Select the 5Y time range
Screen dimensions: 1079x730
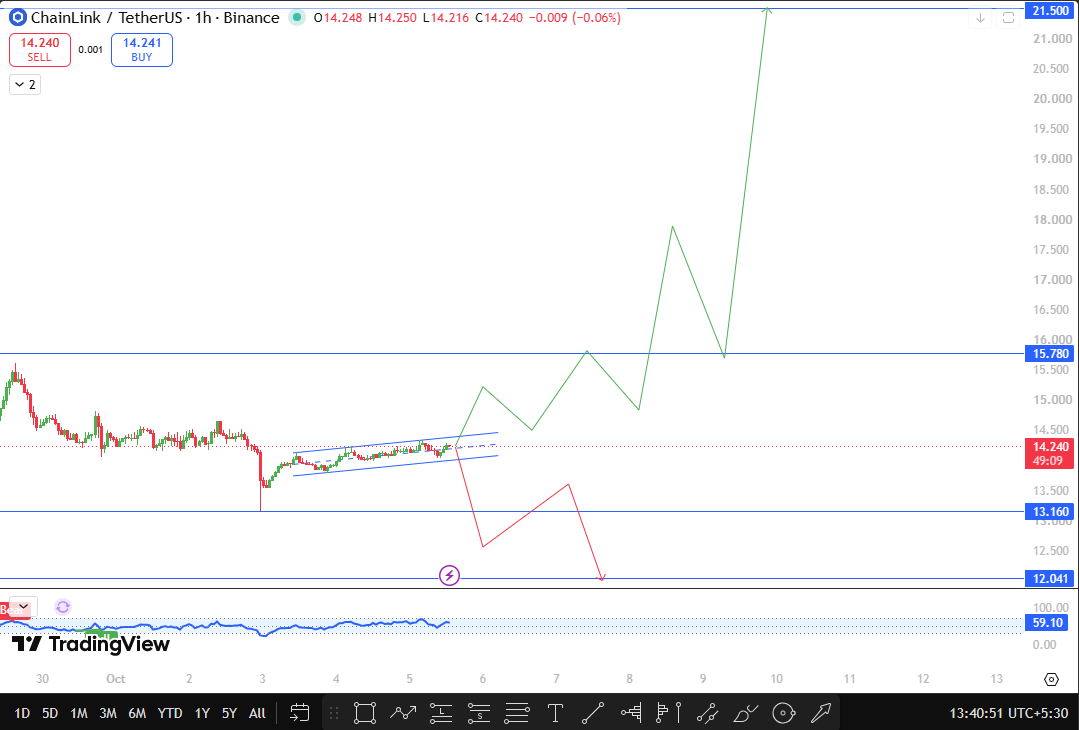coord(229,713)
